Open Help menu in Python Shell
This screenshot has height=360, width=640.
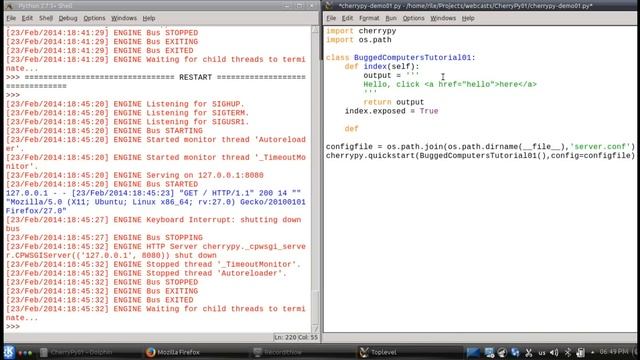point(149,18)
